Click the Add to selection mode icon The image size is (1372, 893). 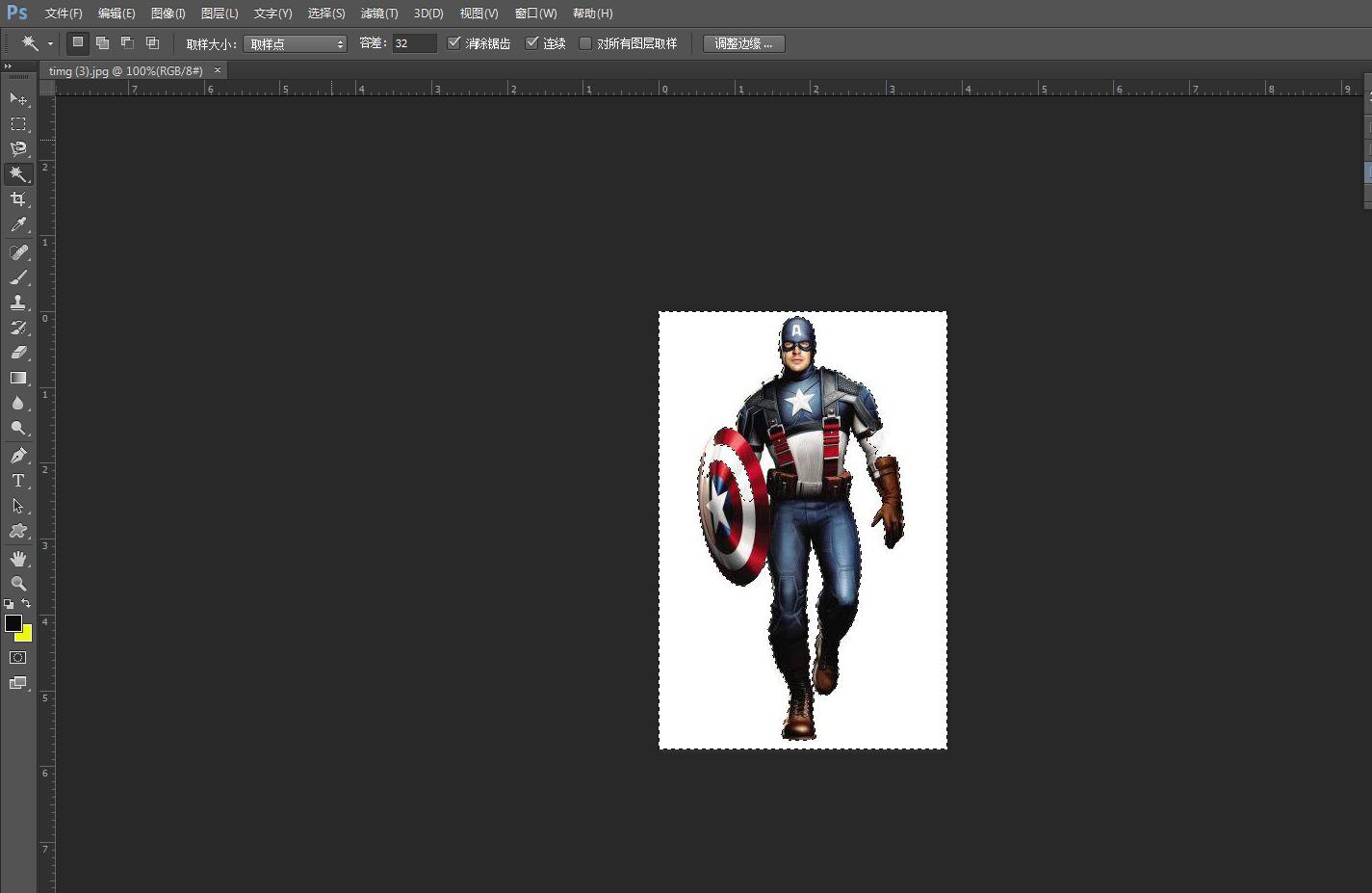tap(102, 43)
